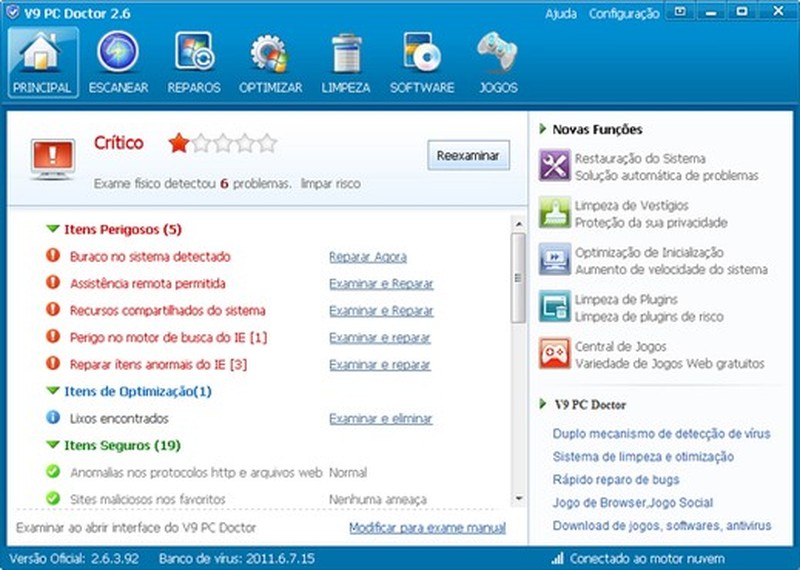Click blue info icon beside Lixos encontrados
Image resolution: width=800 pixels, height=570 pixels.
53,417
